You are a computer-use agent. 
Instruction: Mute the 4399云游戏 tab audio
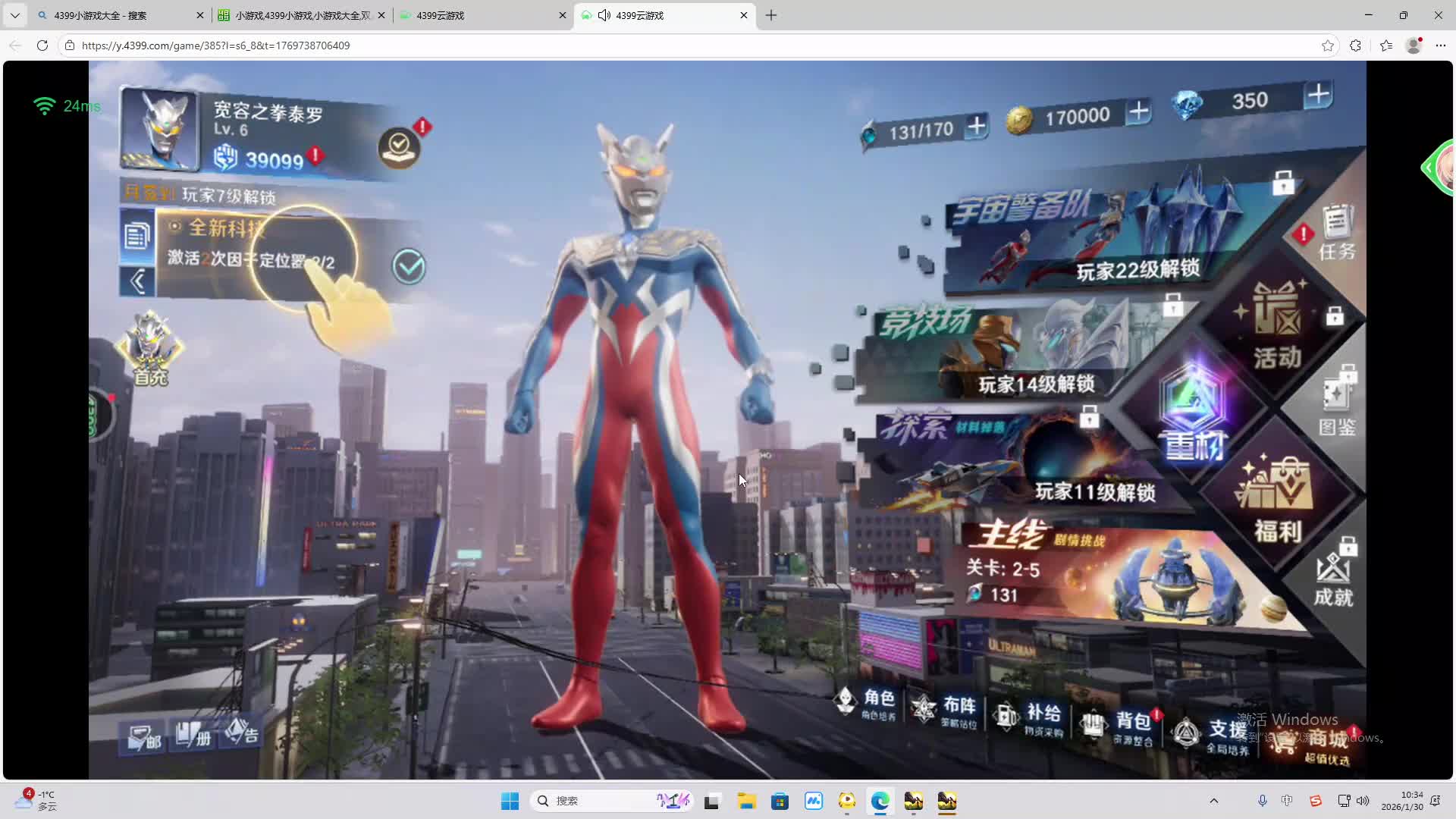604,15
